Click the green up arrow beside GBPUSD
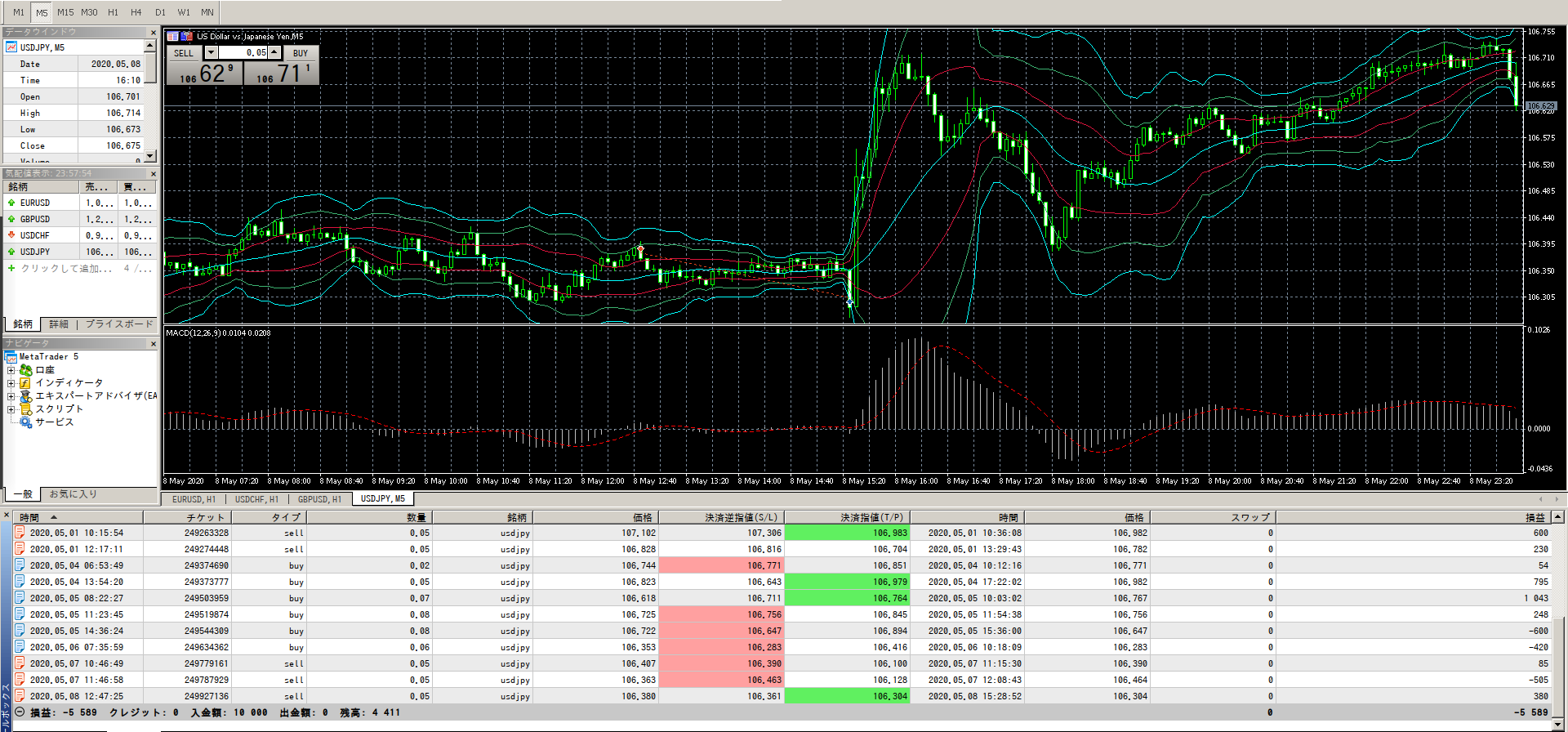The height and width of the screenshot is (732, 1568). tap(11, 219)
